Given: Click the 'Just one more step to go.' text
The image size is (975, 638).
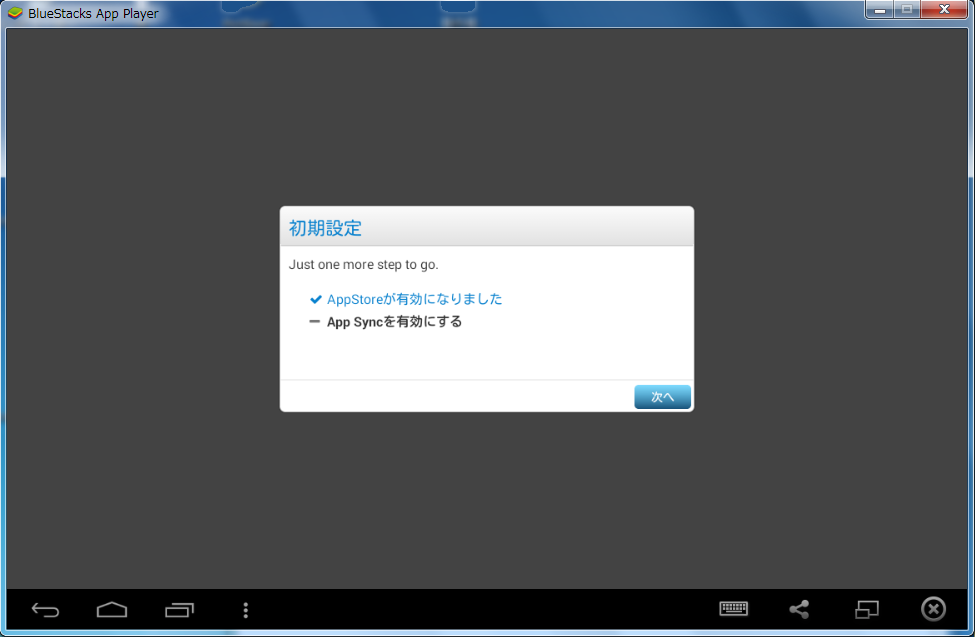Looking at the screenshot, I should [x=364, y=265].
